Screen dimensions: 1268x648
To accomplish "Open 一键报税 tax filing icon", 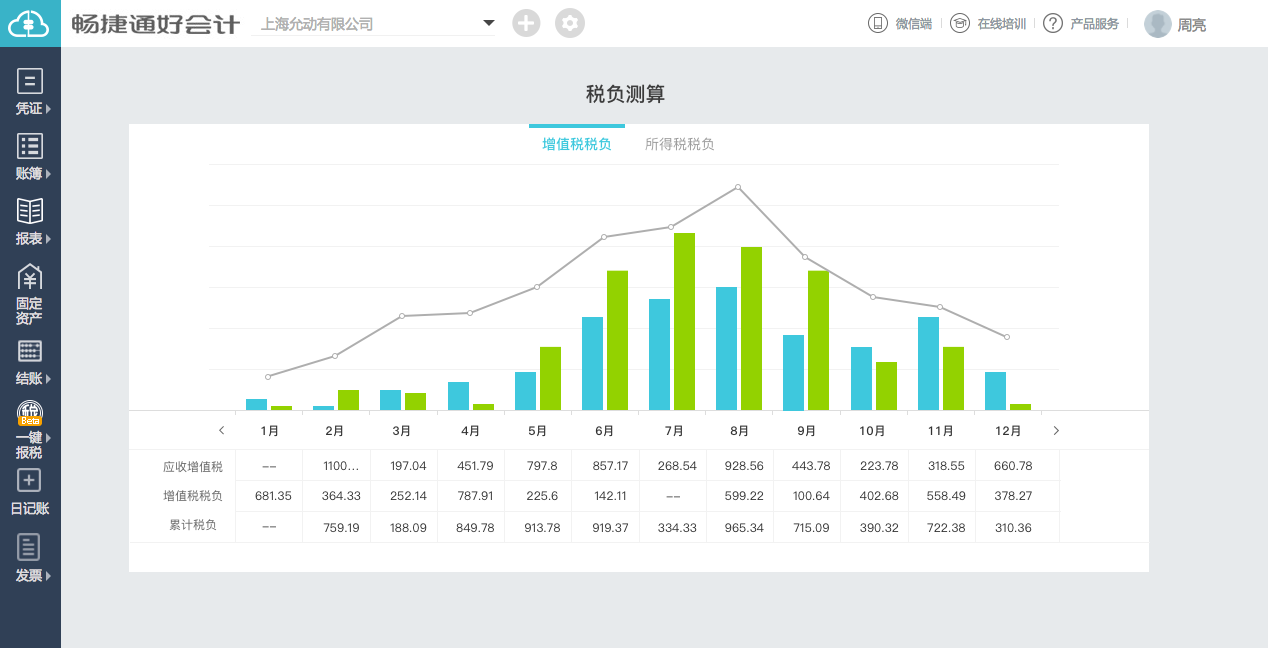I will click(30, 412).
